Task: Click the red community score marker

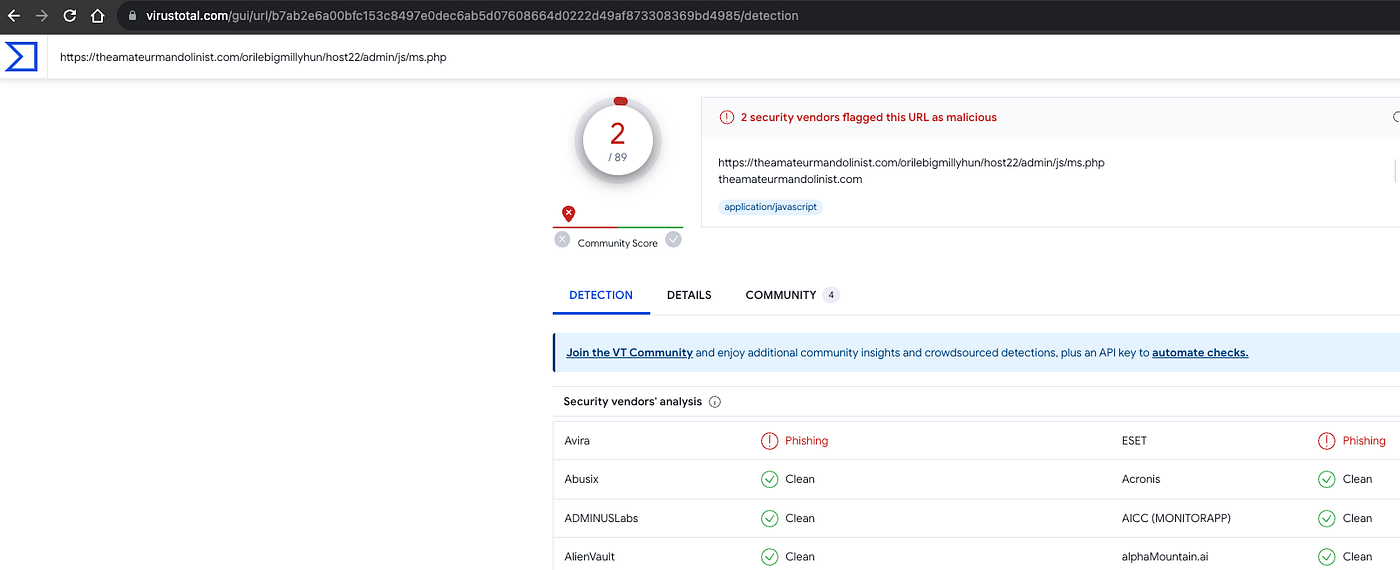Action: [568, 213]
